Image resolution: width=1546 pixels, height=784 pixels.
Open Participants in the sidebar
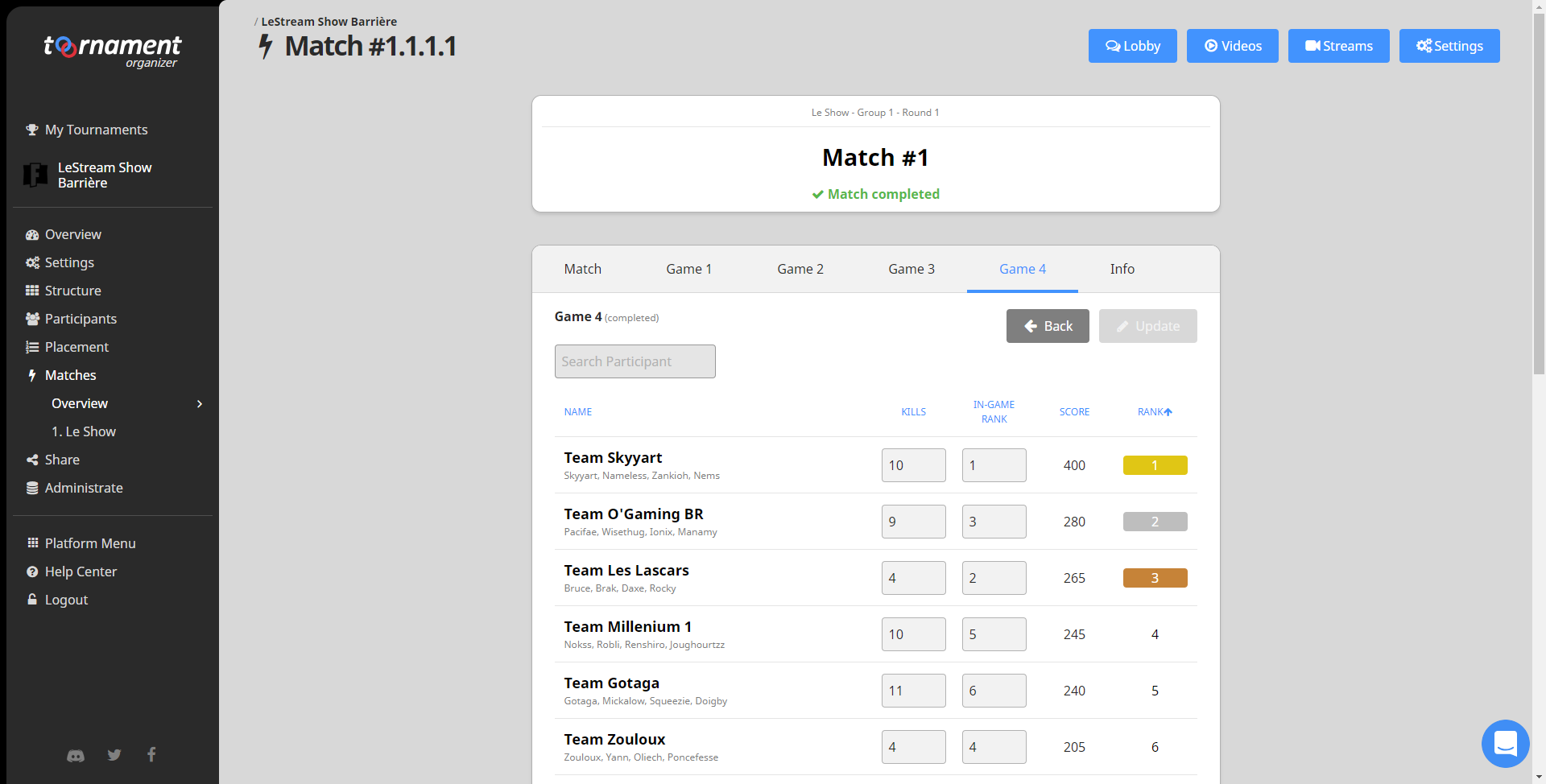coord(81,319)
